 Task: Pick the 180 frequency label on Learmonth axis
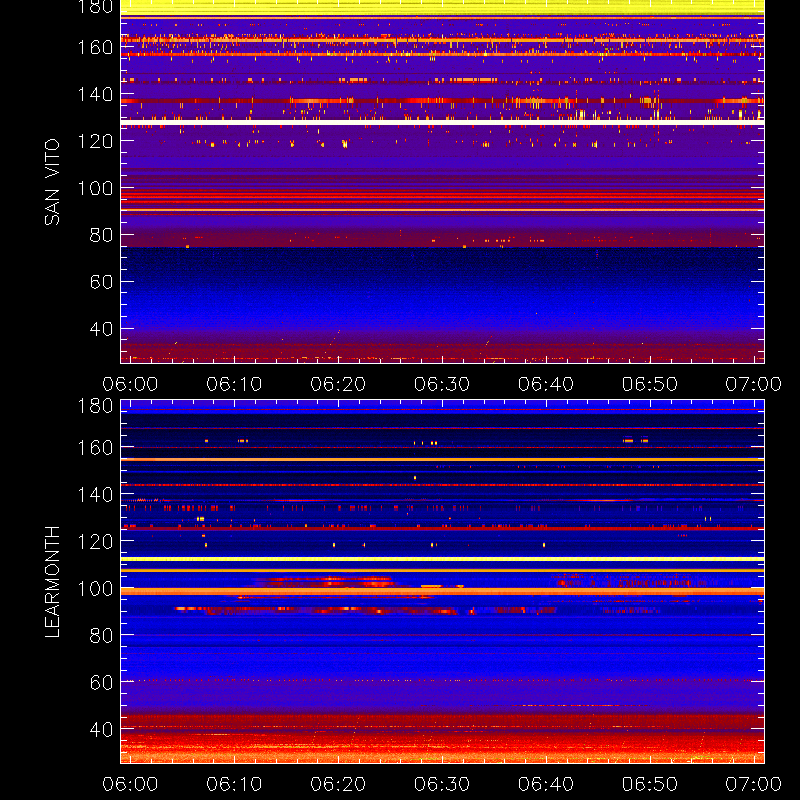(x=95, y=406)
